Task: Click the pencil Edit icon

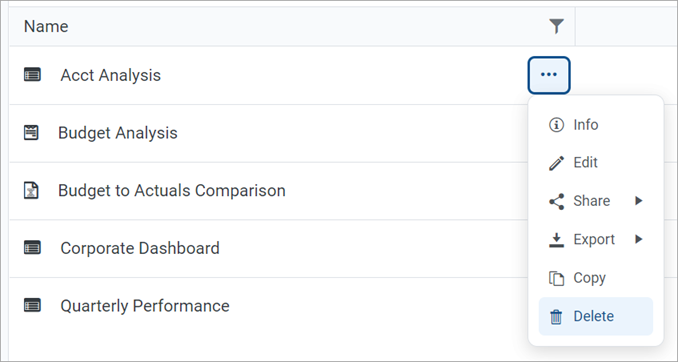Action: coord(556,163)
